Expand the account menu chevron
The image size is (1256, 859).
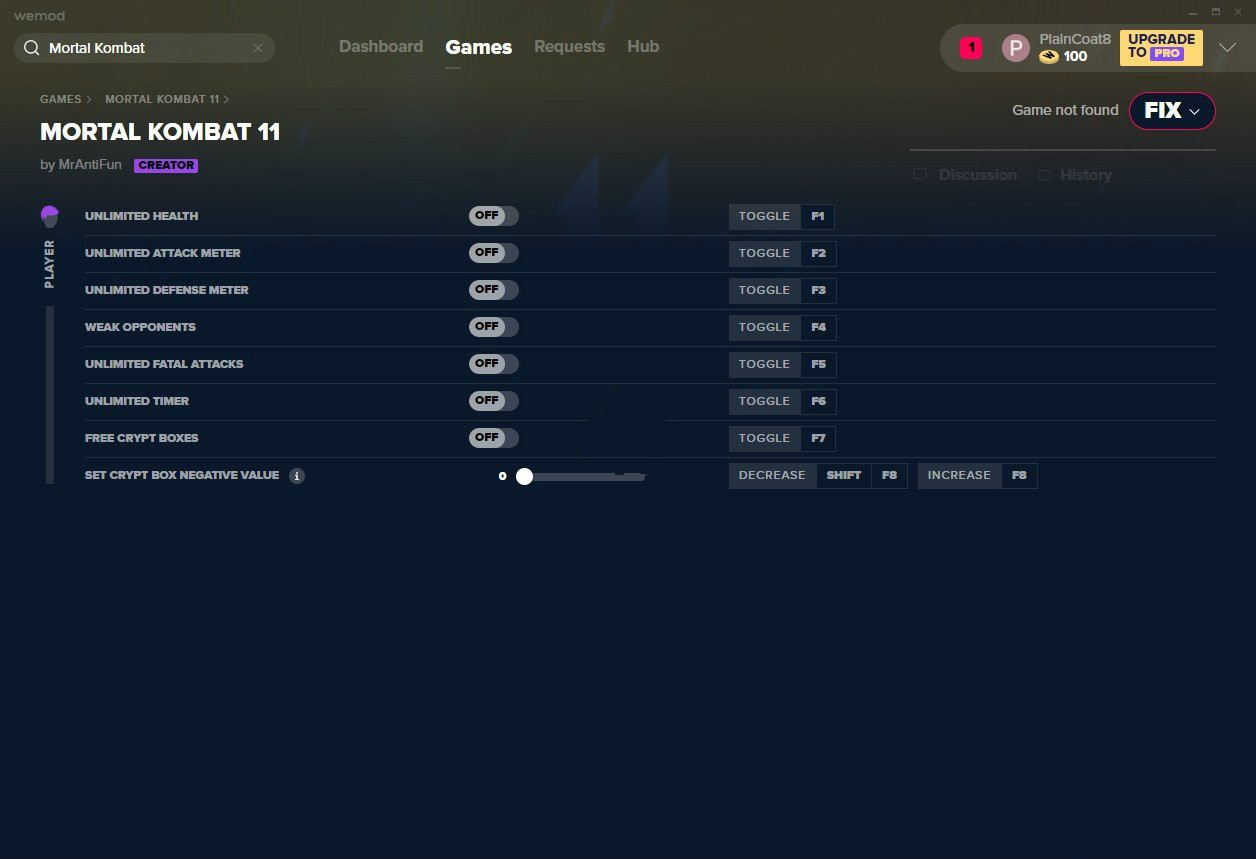(x=1227, y=48)
